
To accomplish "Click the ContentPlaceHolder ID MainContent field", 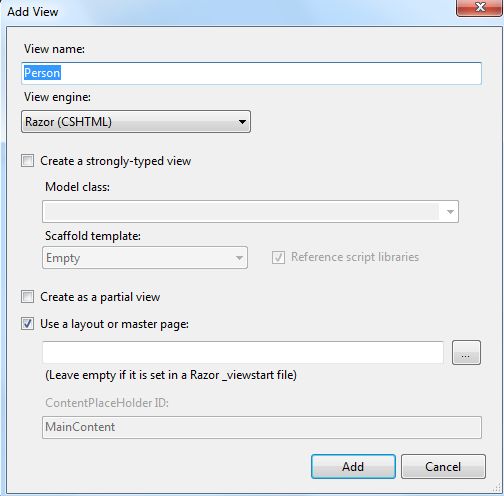I will (x=262, y=427).
